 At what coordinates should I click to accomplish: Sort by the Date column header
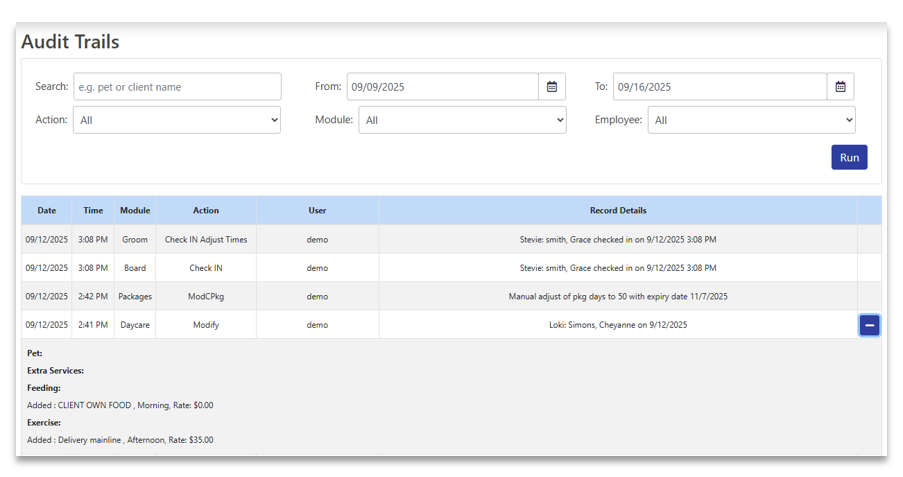46,211
